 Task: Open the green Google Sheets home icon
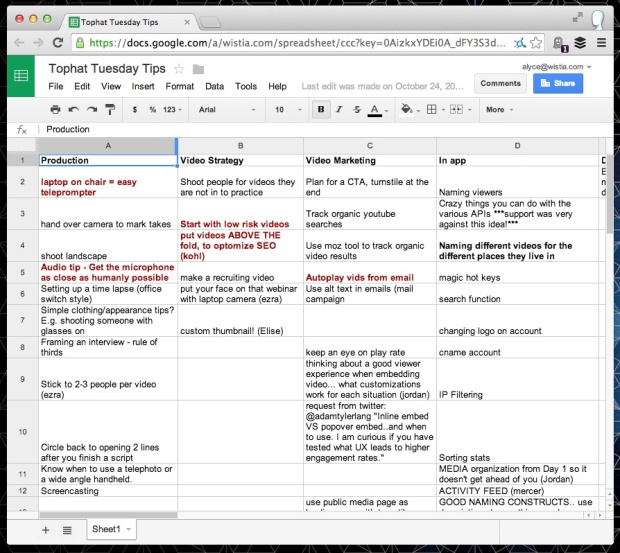(21, 76)
